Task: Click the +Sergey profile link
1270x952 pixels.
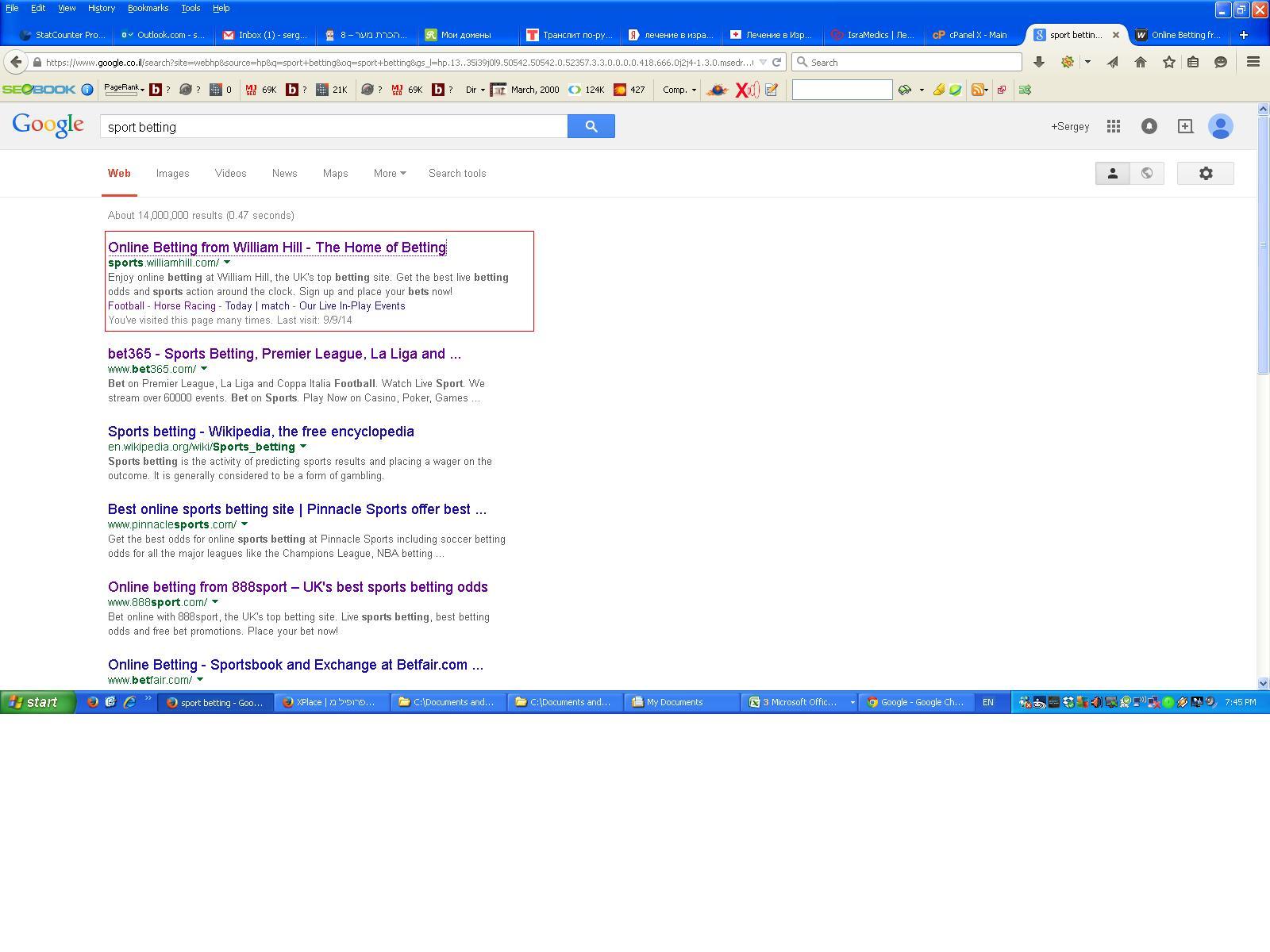Action: (x=1070, y=126)
